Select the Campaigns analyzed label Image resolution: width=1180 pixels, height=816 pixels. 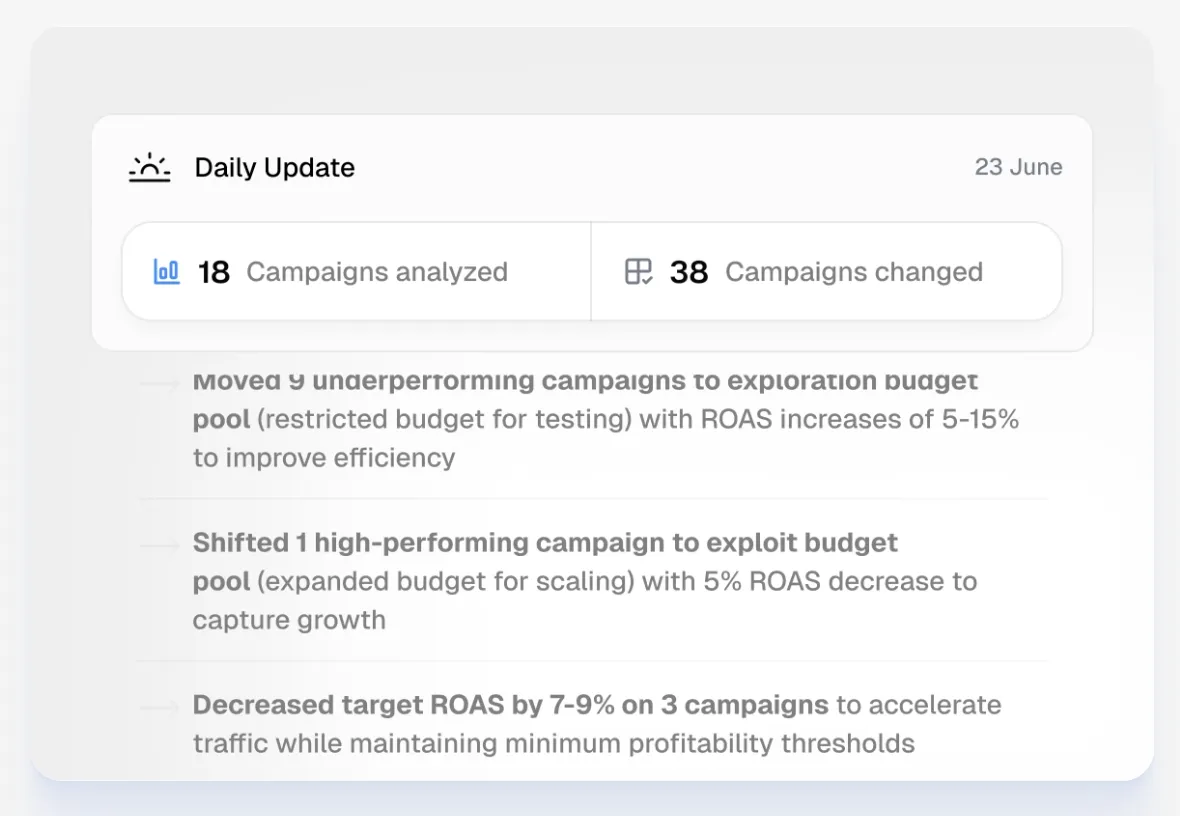pyautogui.click(x=377, y=272)
